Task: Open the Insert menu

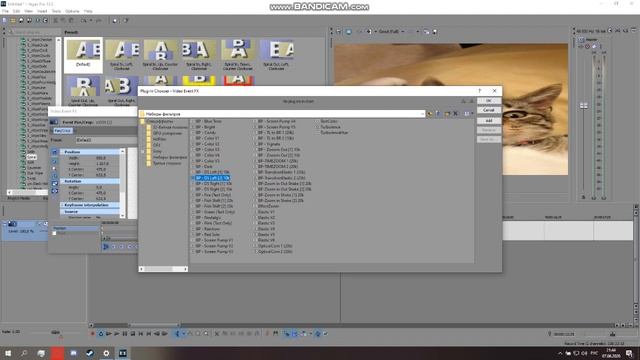Action: point(42,11)
